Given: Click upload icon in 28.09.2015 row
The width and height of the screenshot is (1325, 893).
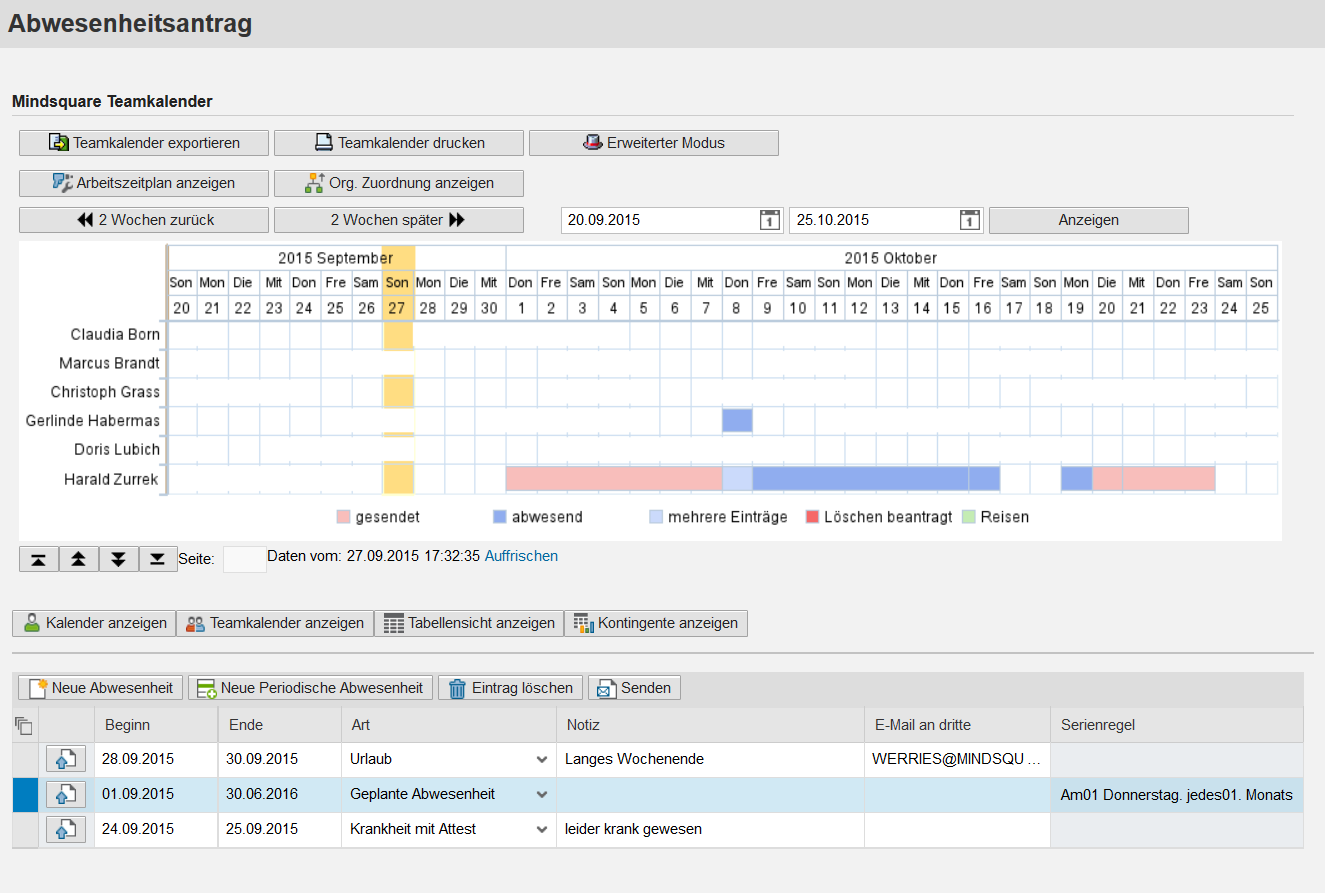Looking at the screenshot, I should (x=66, y=760).
